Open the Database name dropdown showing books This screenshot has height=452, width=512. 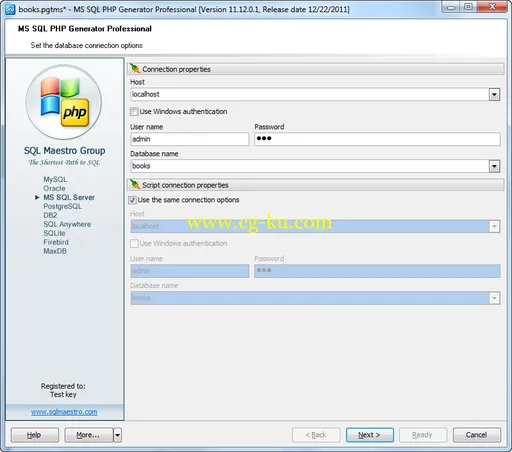[x=494, y=166]
